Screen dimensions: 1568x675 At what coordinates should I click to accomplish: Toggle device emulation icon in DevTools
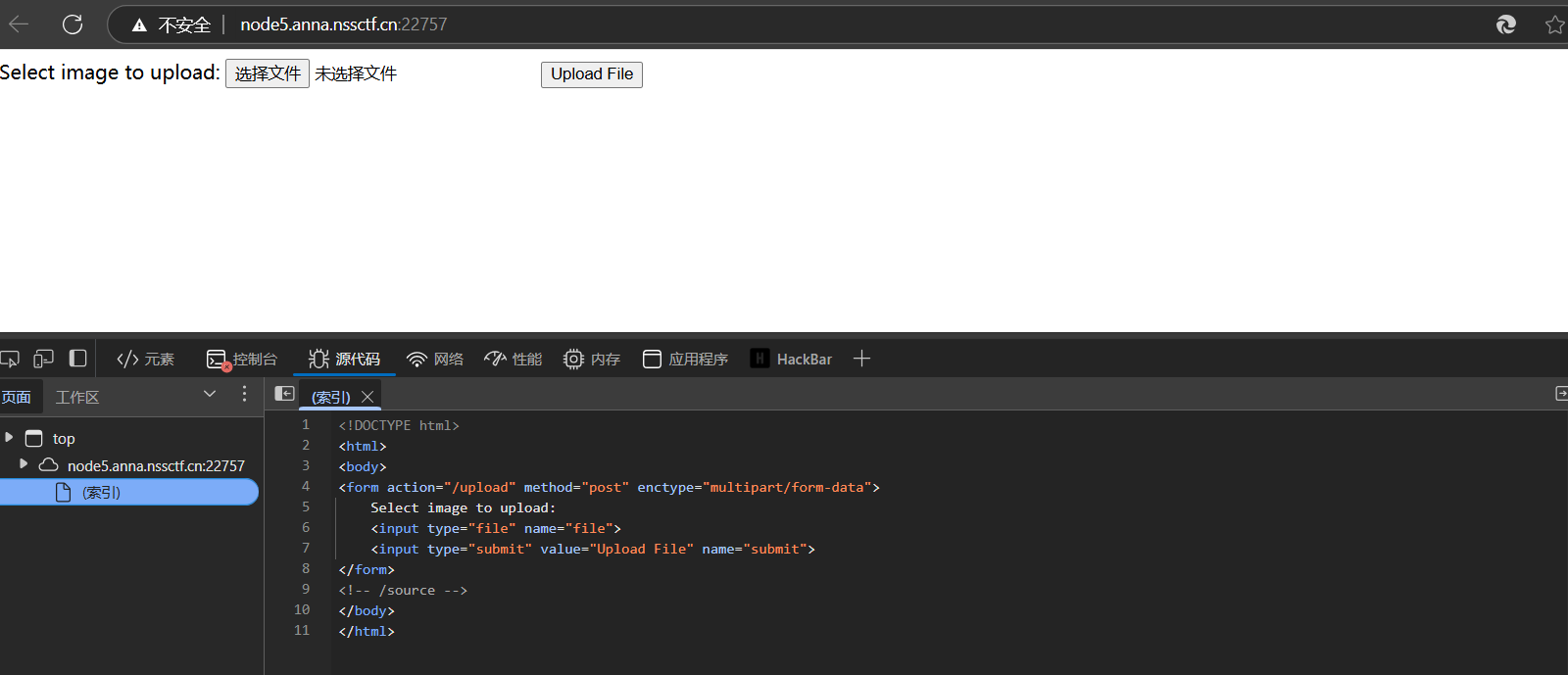(43, 359)
